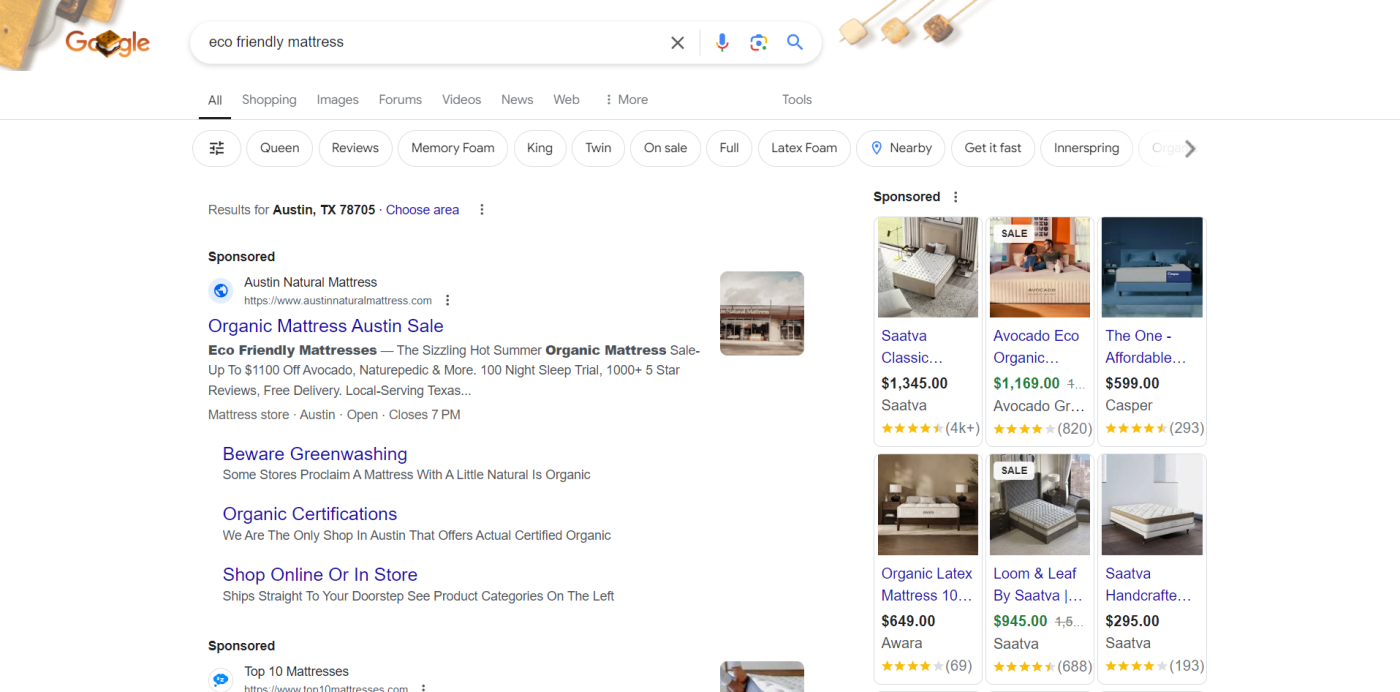Apply the Full filter chip

(729, 148)
